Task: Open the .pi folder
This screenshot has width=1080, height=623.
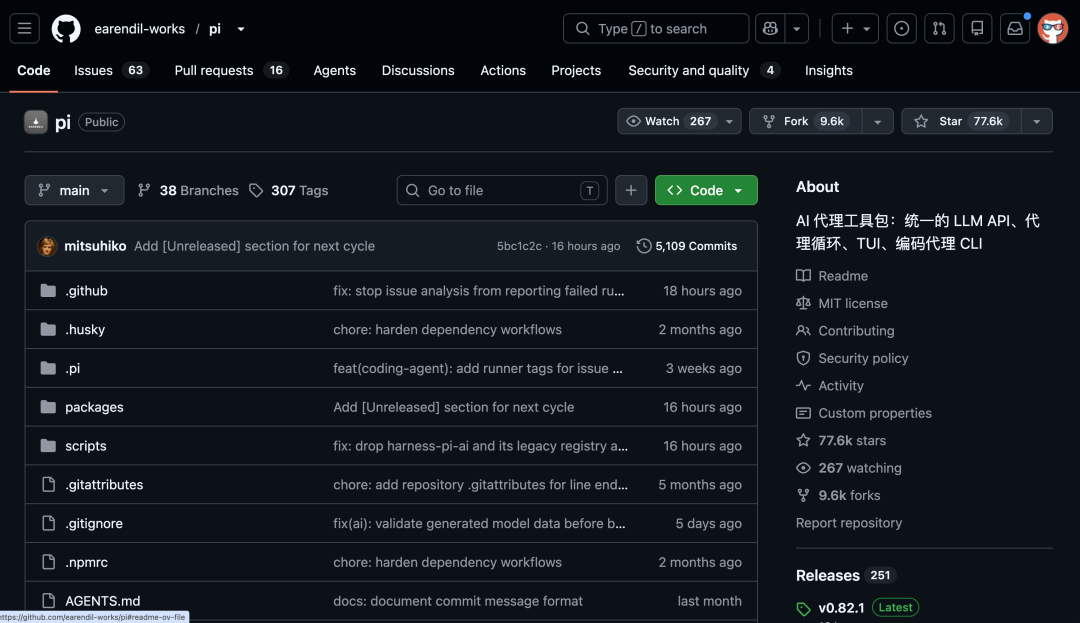Action: (72, 368)
